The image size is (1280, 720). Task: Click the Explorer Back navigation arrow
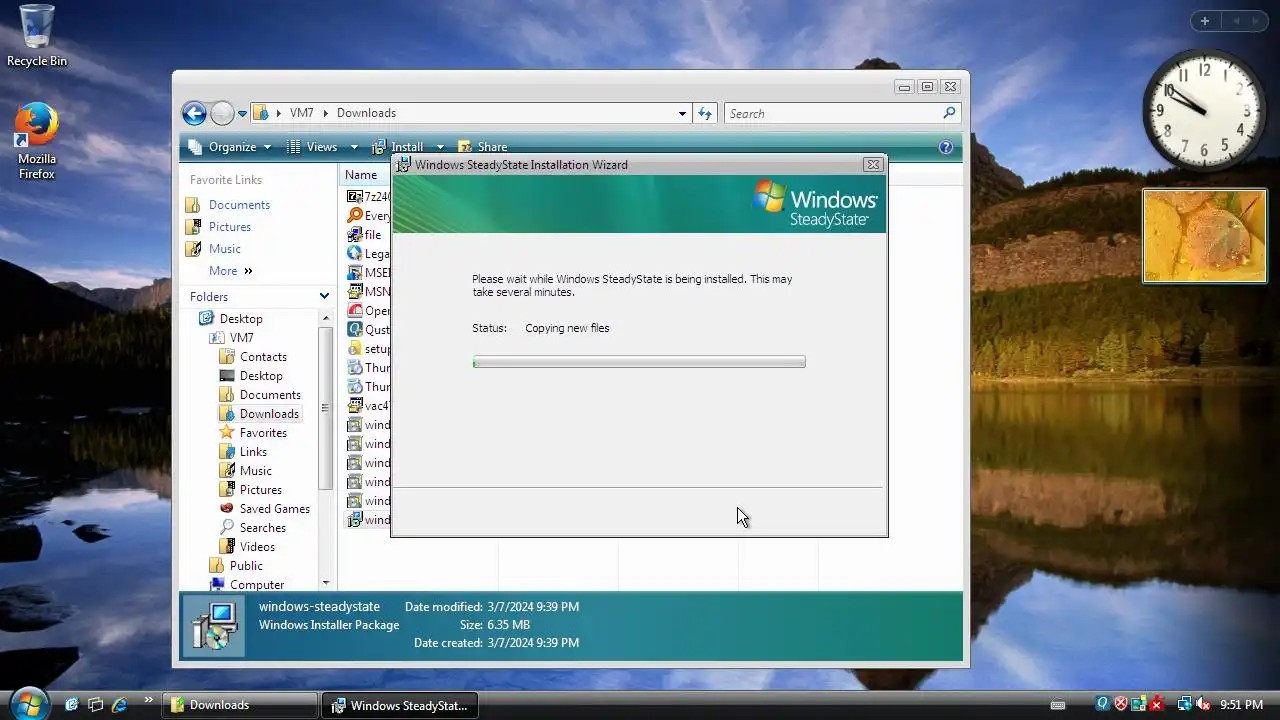(194, 113)
